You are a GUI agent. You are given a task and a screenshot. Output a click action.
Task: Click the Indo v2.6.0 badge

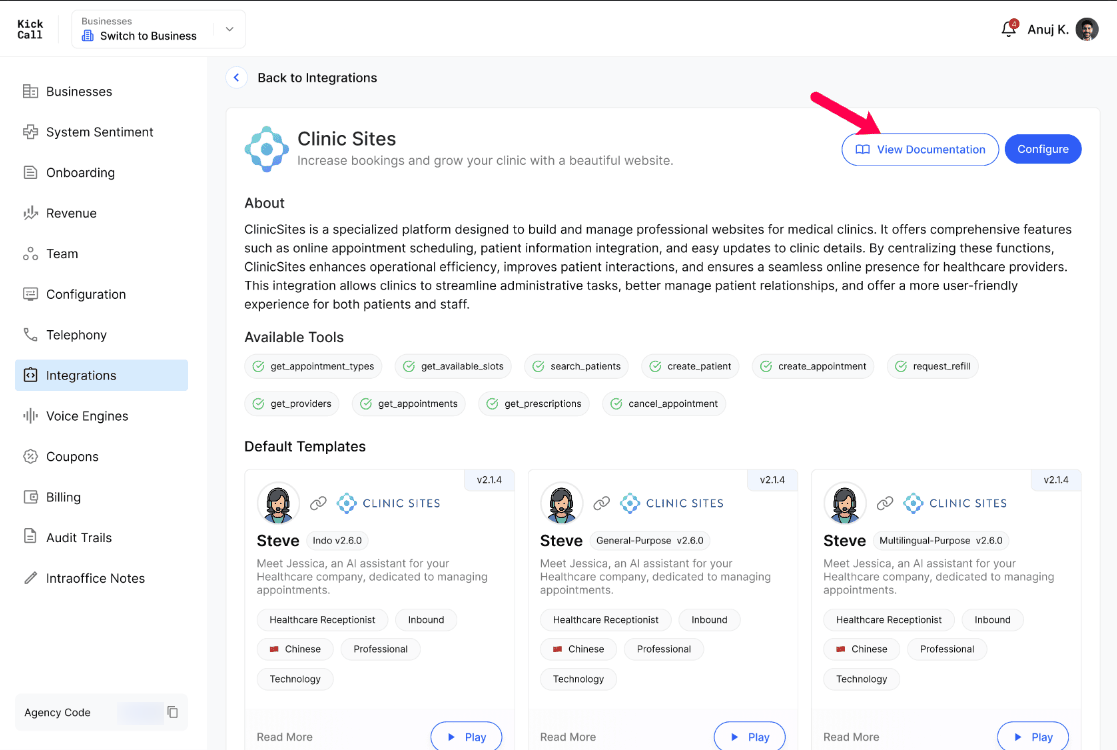[x=337, y=541]
